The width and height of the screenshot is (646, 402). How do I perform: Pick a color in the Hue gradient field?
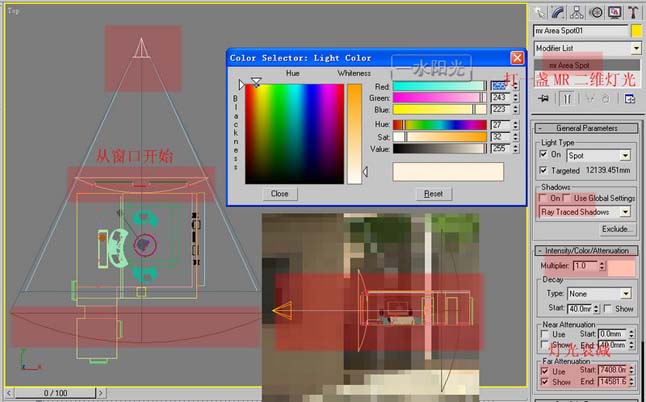[294, 134]
